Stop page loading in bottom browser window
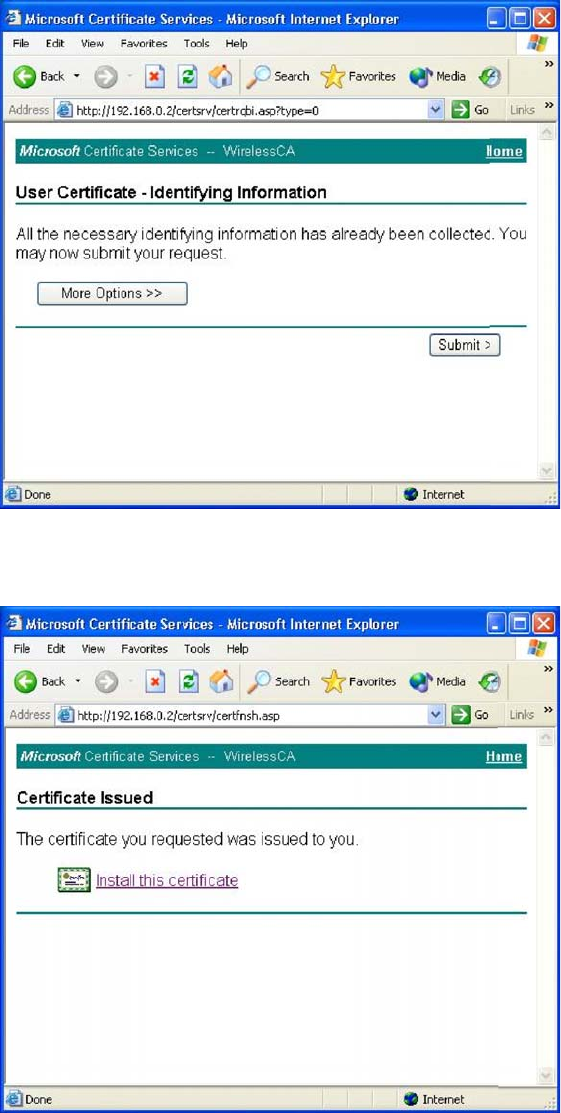Screen dimensions: 561x1113 [154, 682]
